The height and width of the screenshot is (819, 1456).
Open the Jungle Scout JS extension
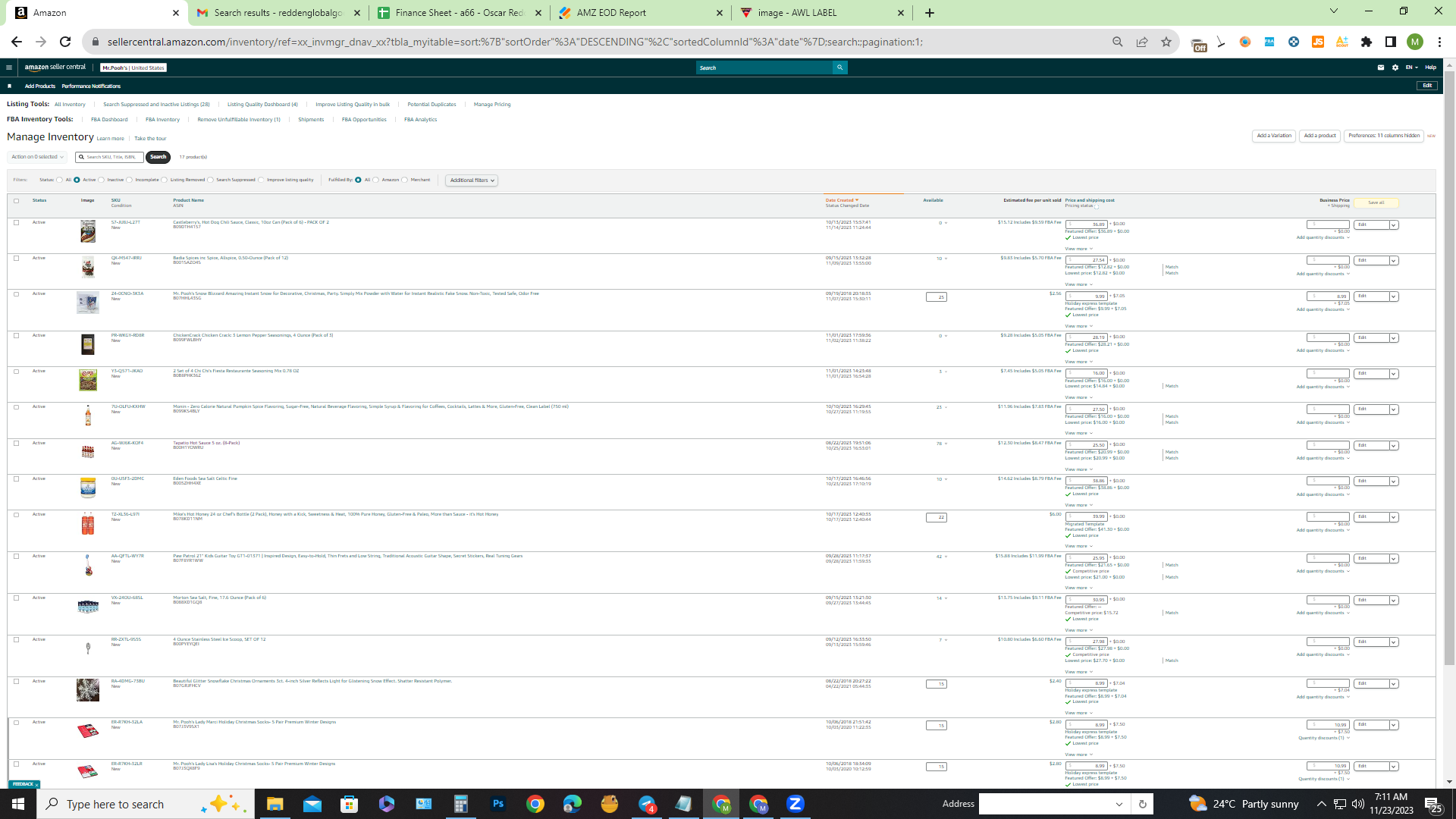point(1318,42)
